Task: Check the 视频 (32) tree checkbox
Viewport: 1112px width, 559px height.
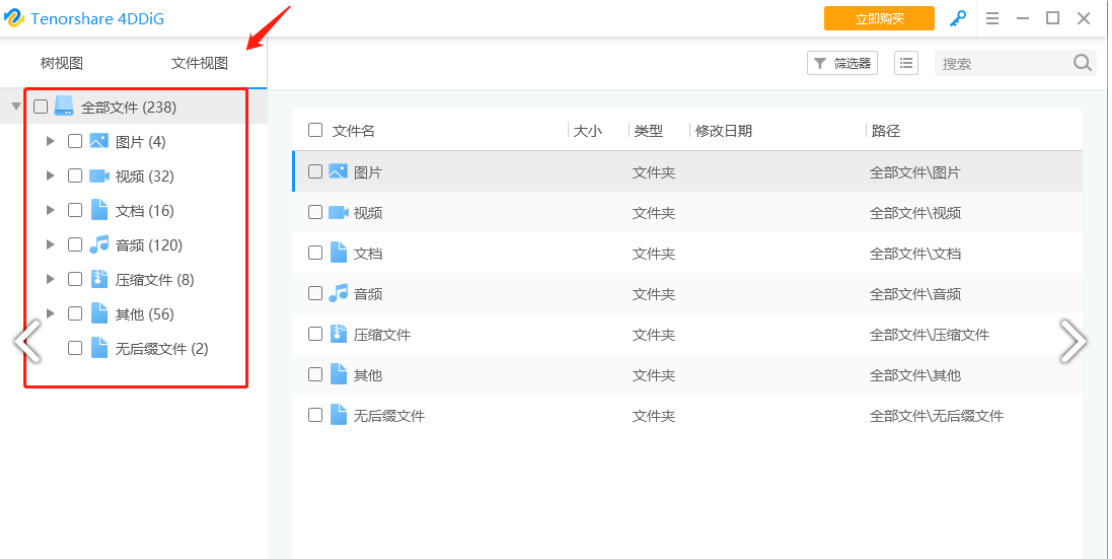Action: 74,175
